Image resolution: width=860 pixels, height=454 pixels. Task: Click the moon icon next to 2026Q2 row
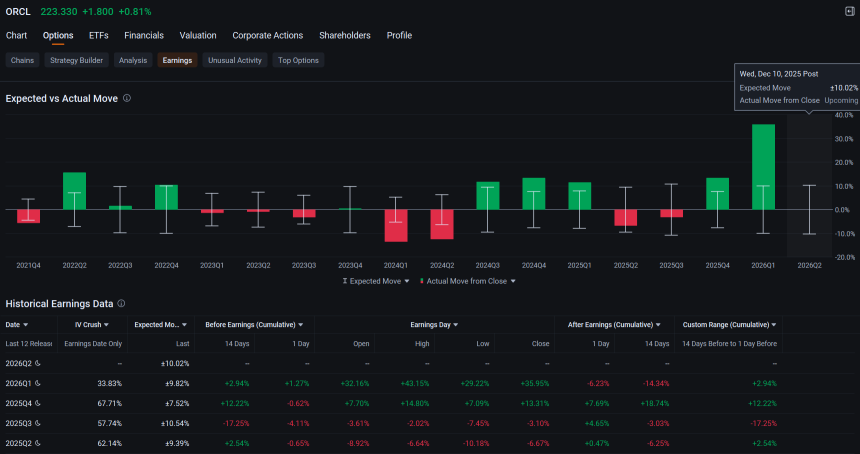[x=38, y=363]
